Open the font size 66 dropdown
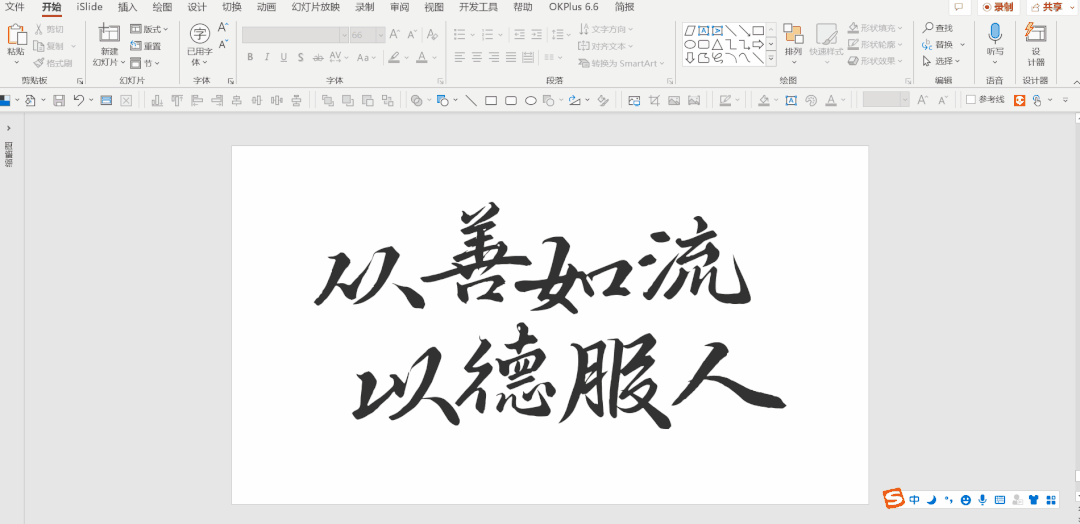The image size is (1080, 524). point(380,34)
